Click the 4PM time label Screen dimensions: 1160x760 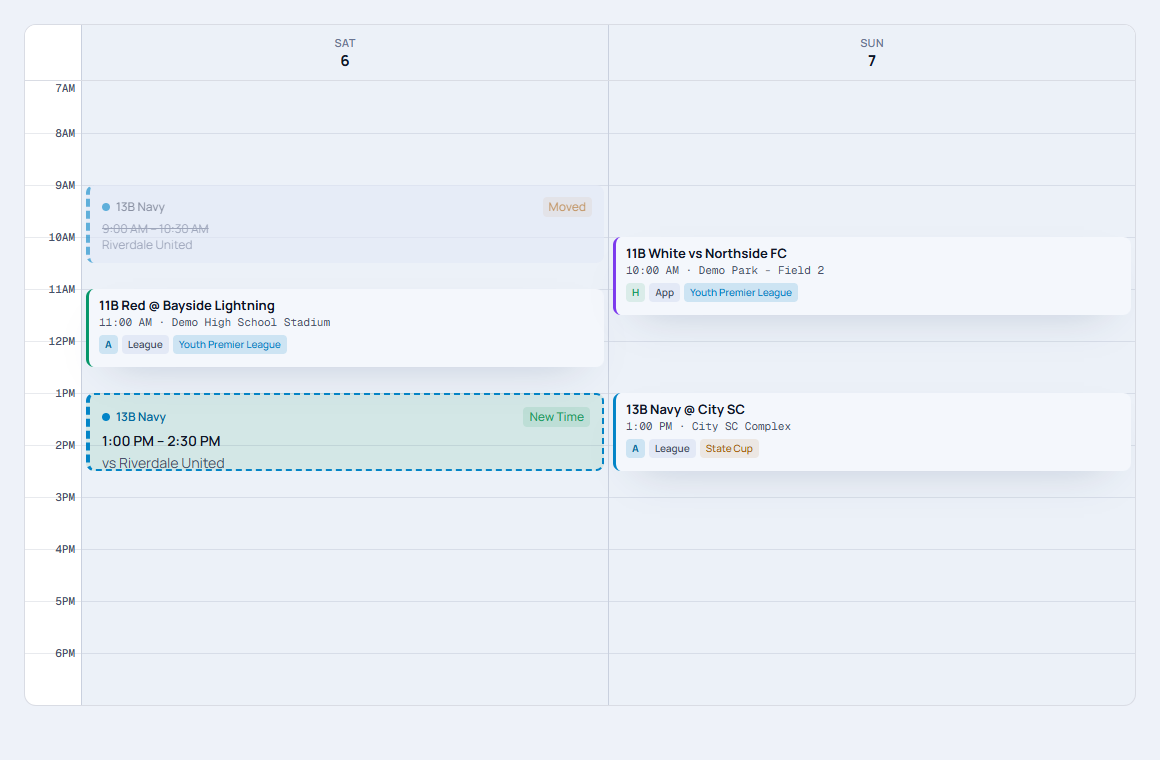point(65,550)
